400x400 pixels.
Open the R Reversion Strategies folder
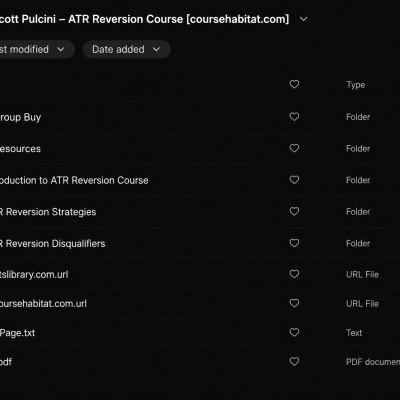click(x=48, y=212)
